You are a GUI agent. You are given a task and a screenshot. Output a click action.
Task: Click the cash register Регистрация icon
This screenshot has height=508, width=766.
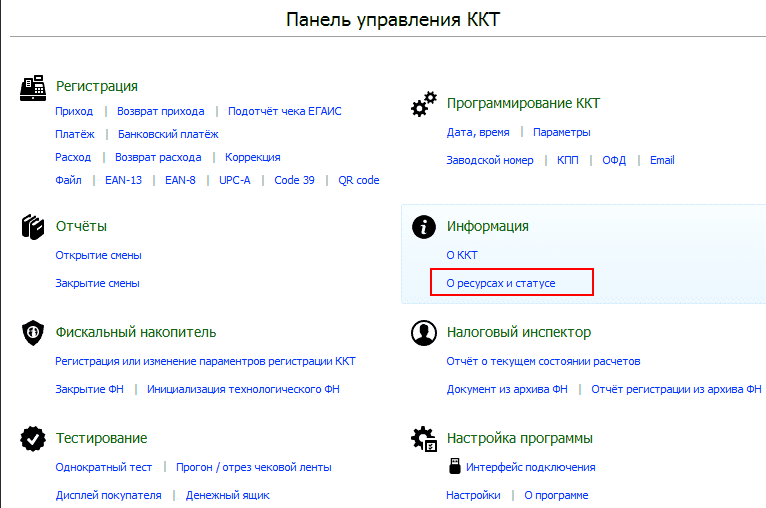pos(33,88)
